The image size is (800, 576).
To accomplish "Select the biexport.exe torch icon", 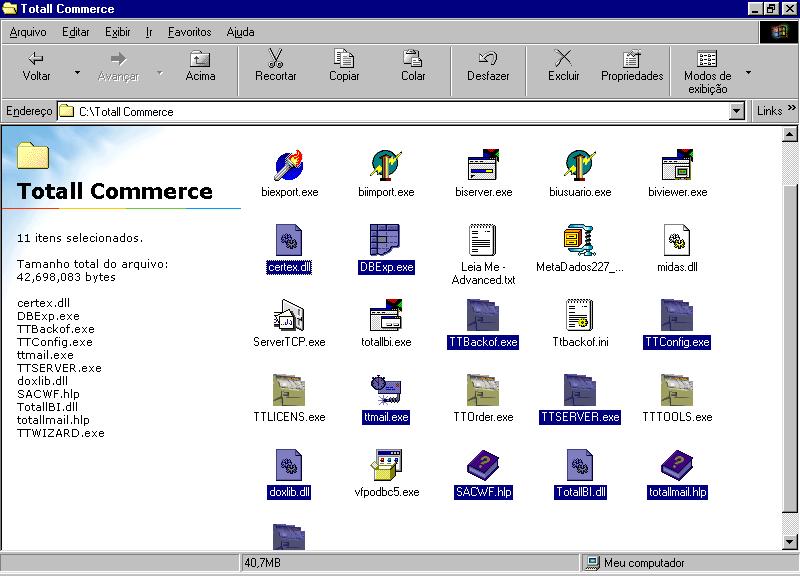I will (289, 165).
